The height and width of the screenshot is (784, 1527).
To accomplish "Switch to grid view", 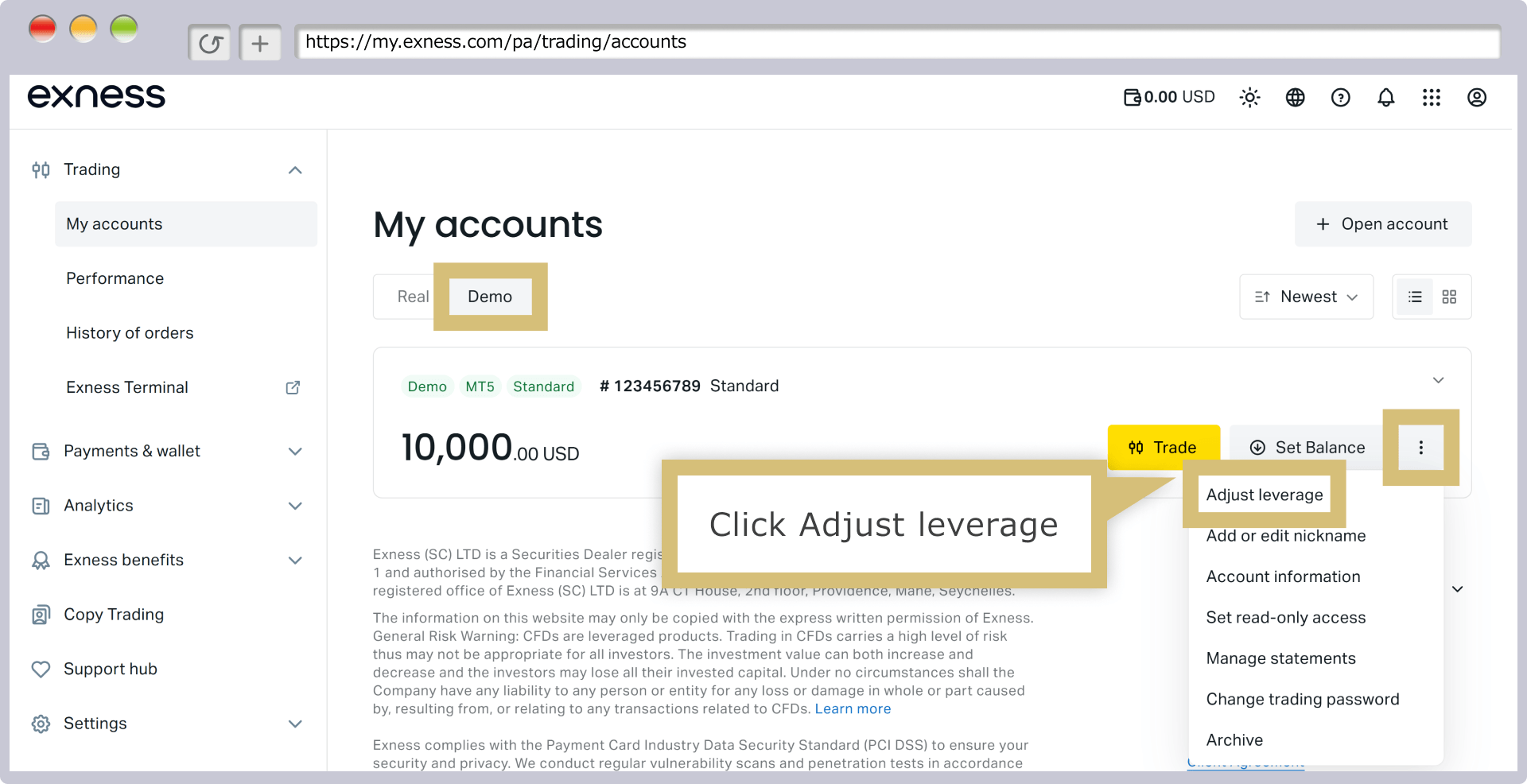I will (1449, 297).
